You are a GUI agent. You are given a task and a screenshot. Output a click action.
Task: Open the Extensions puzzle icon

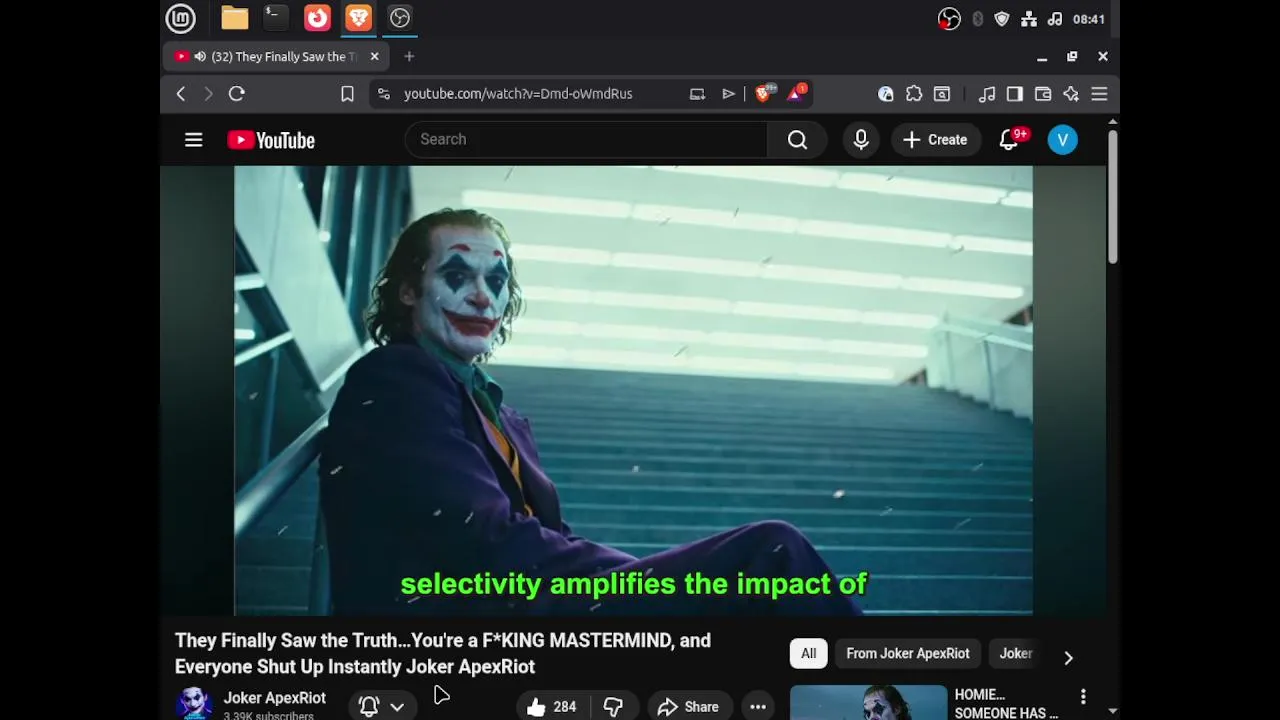click(x=914, y=94)
